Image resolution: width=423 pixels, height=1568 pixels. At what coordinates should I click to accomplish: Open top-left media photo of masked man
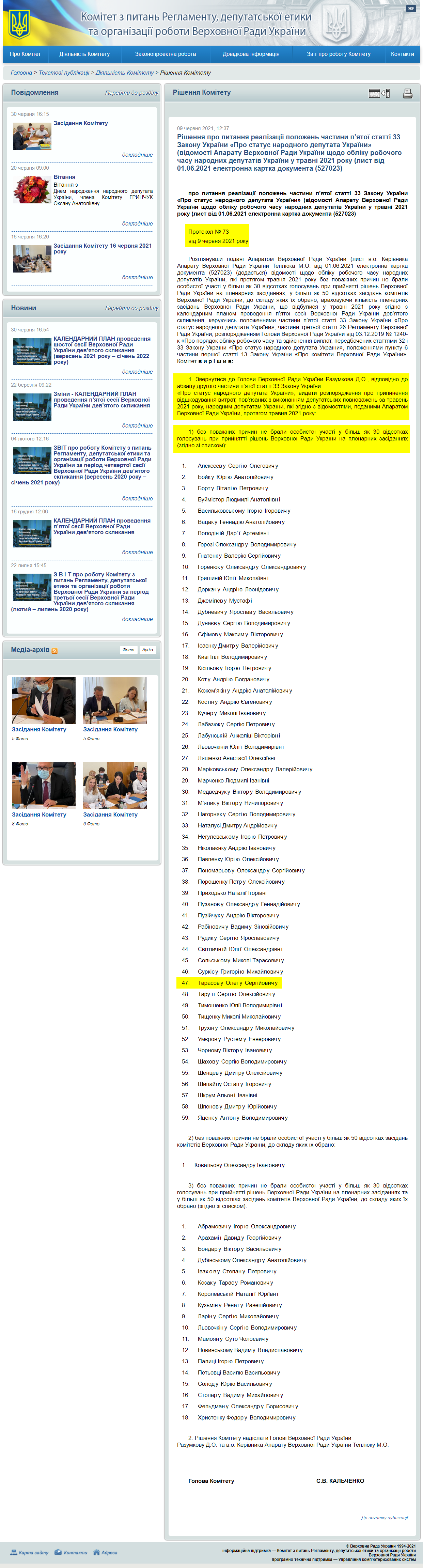(x=44, y=701)
